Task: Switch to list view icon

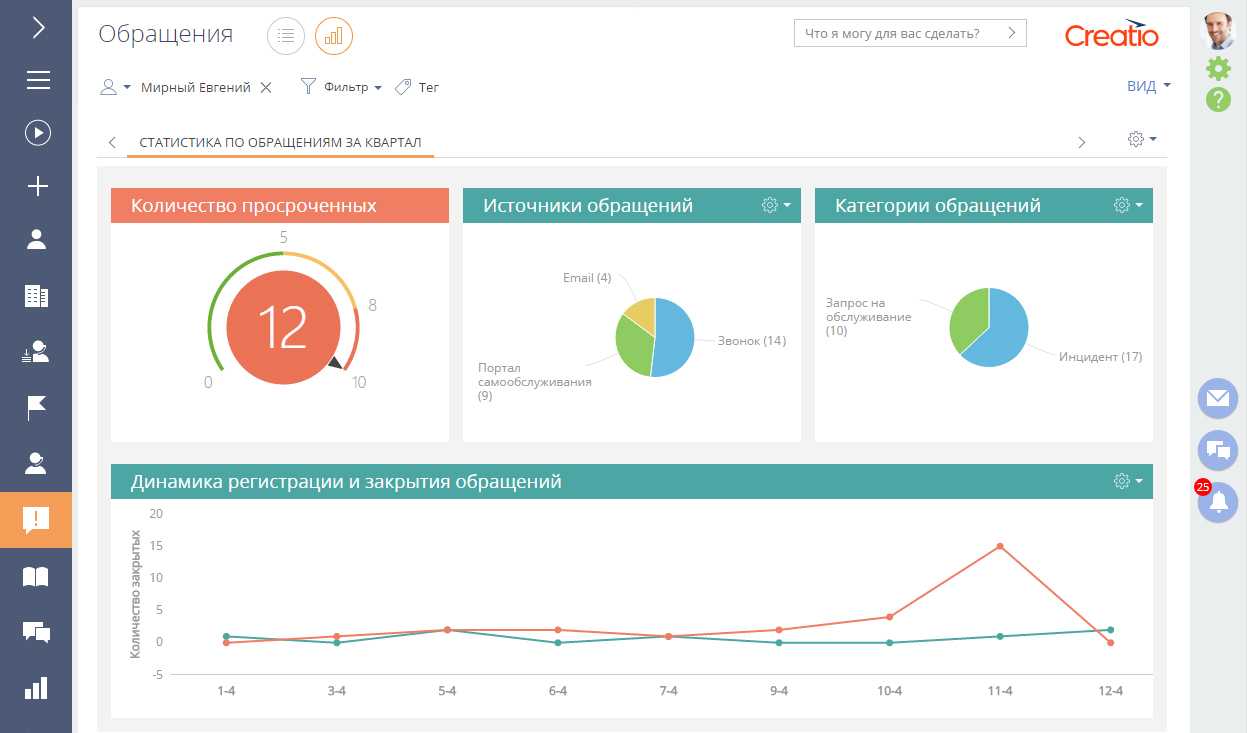Action: click(286, 36)
